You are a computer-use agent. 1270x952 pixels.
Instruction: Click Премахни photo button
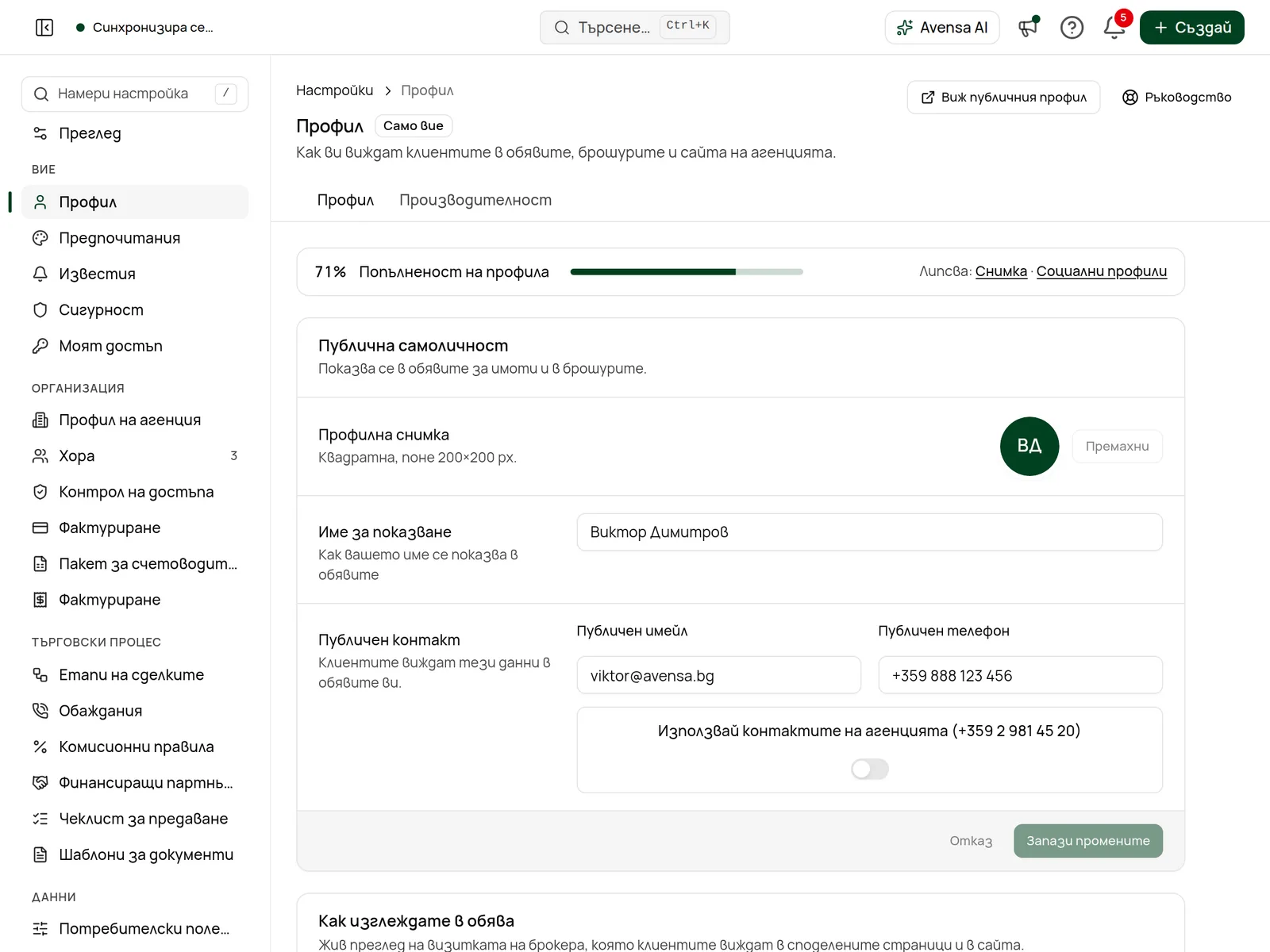tap(1117, 447)
